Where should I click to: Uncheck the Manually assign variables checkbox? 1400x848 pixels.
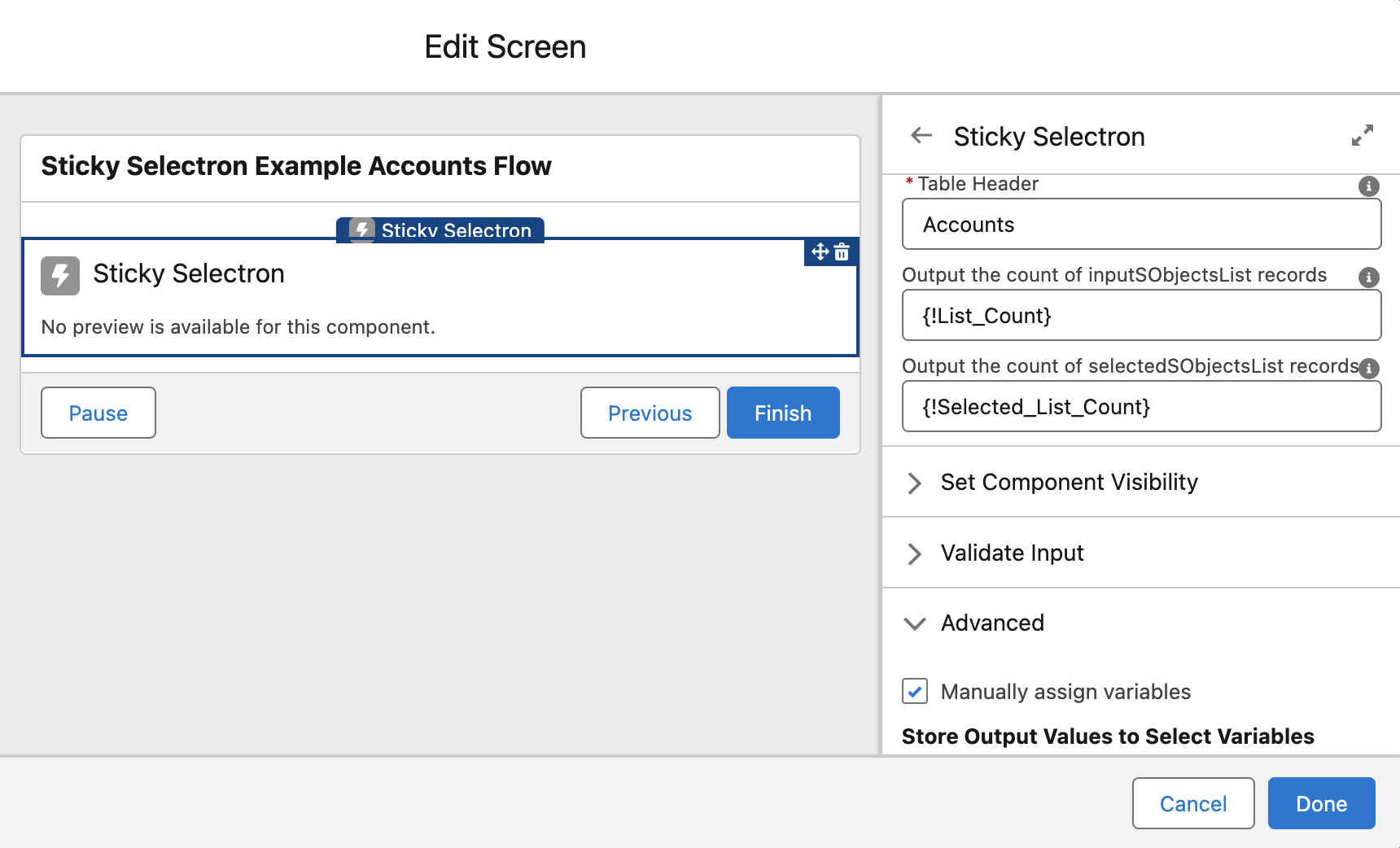coord(915,691)
